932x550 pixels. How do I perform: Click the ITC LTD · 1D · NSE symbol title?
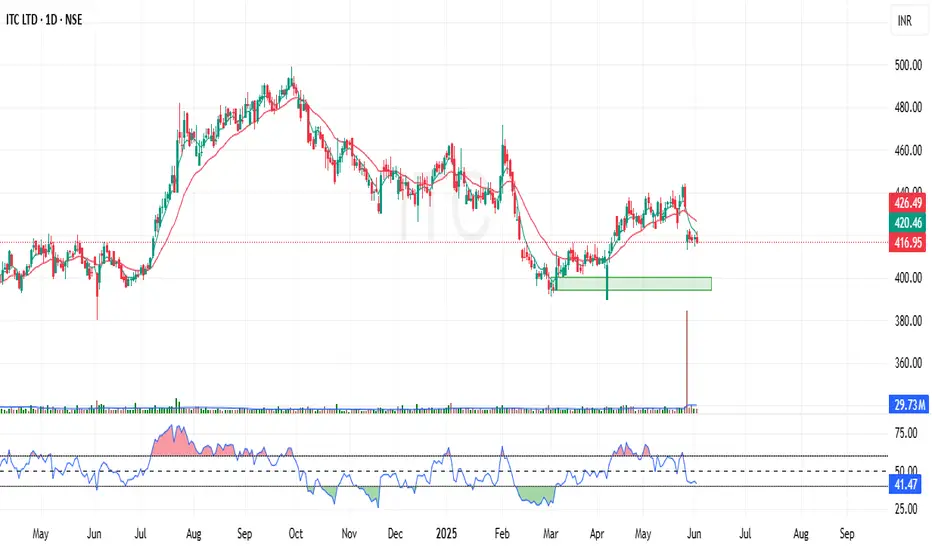(x=44, y=20)
